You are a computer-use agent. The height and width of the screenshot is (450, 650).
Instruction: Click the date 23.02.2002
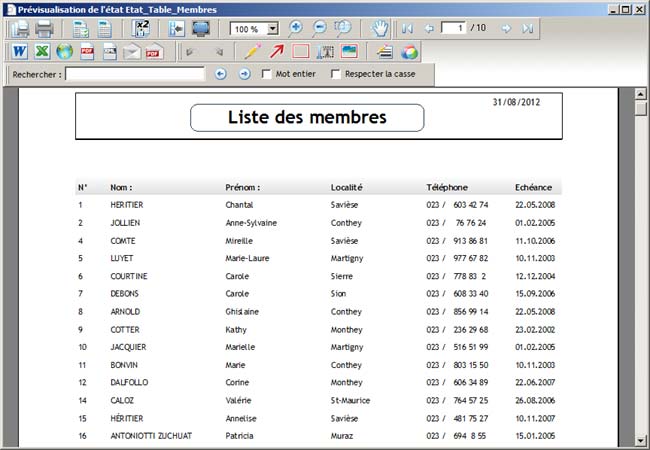pos(535,329)
